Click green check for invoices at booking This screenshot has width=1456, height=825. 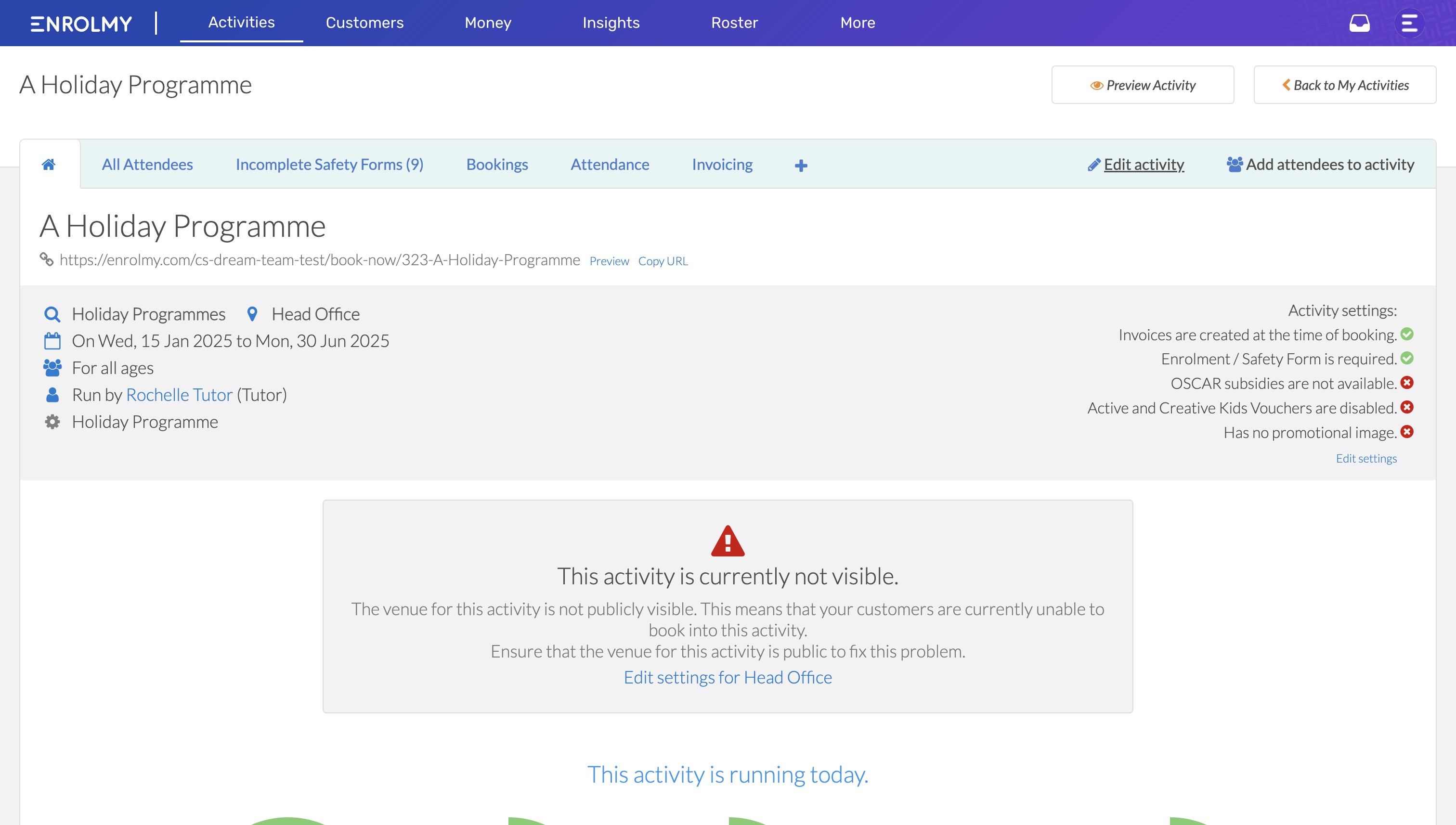point(1407,335)
